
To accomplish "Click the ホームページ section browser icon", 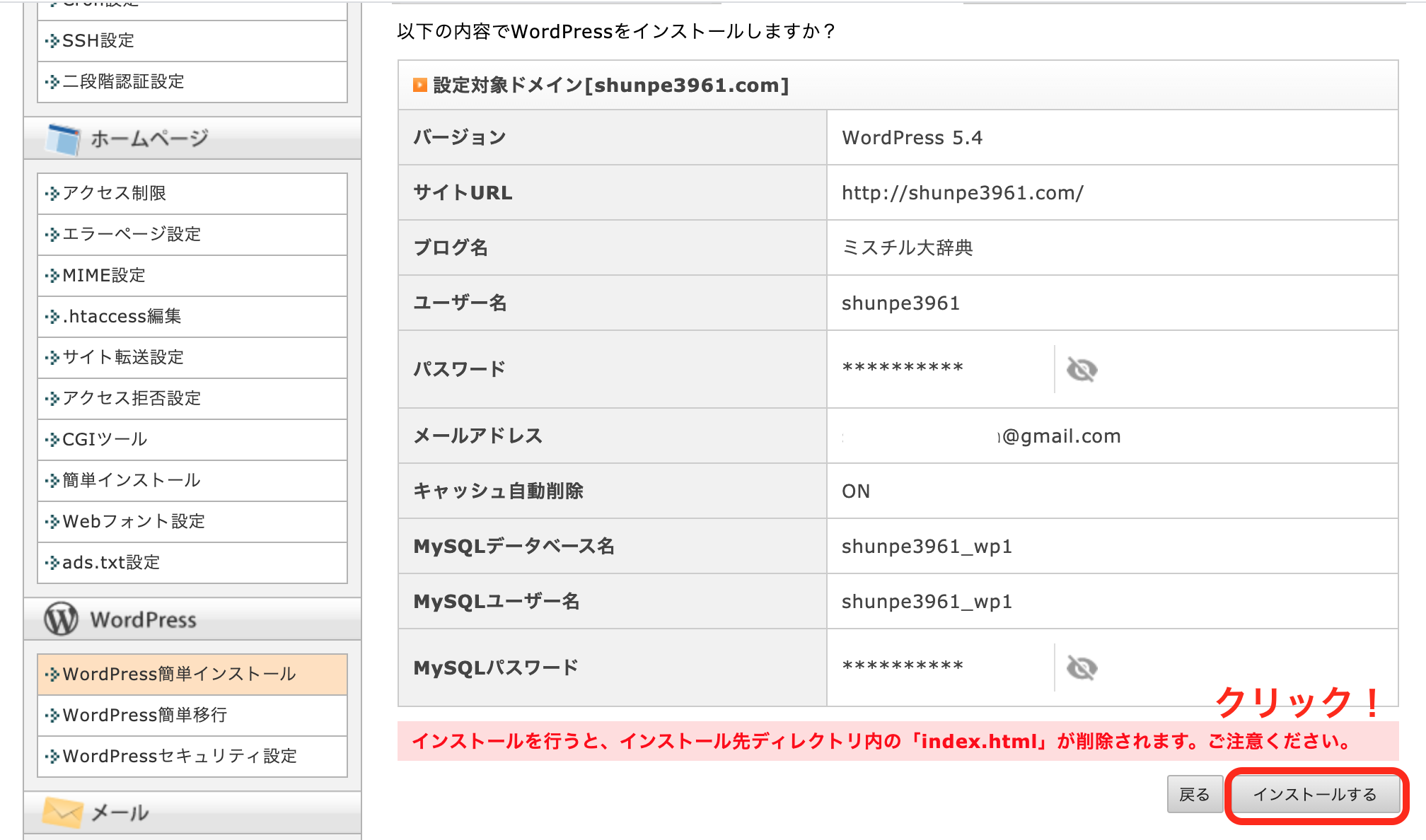I will [x=63, y=139].
